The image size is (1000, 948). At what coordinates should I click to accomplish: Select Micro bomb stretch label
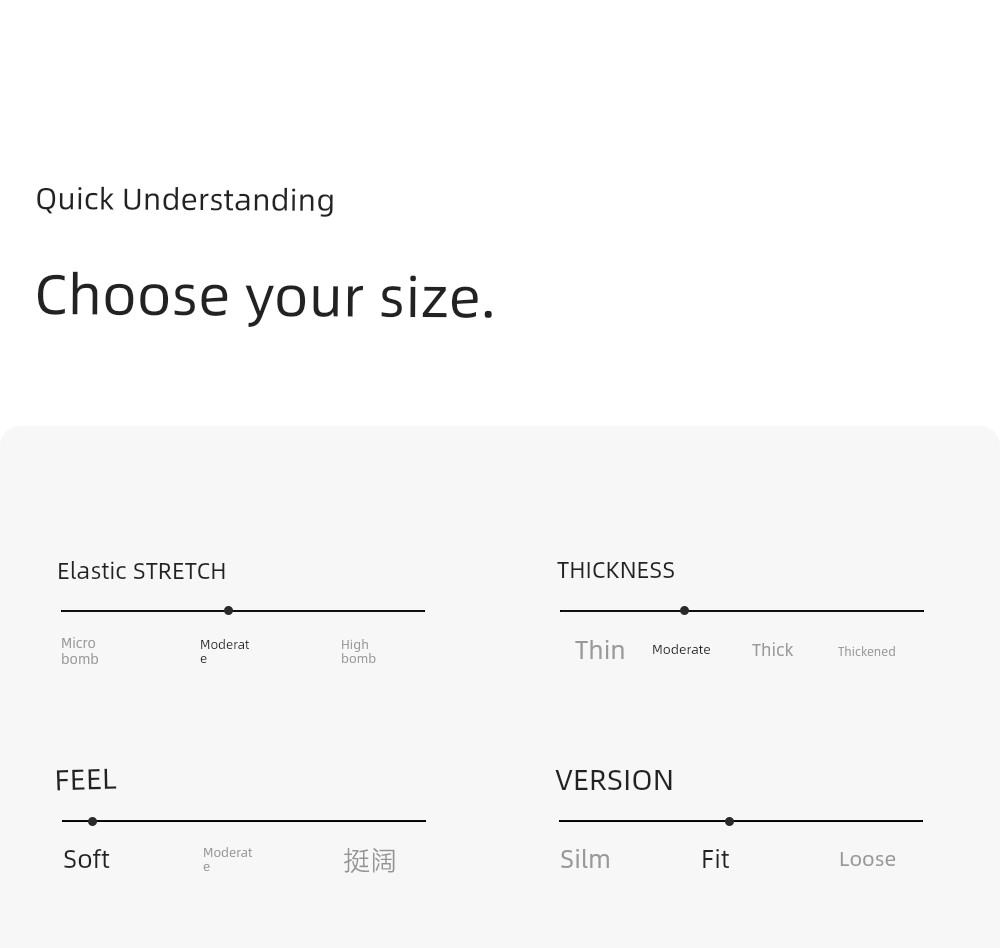80,651
